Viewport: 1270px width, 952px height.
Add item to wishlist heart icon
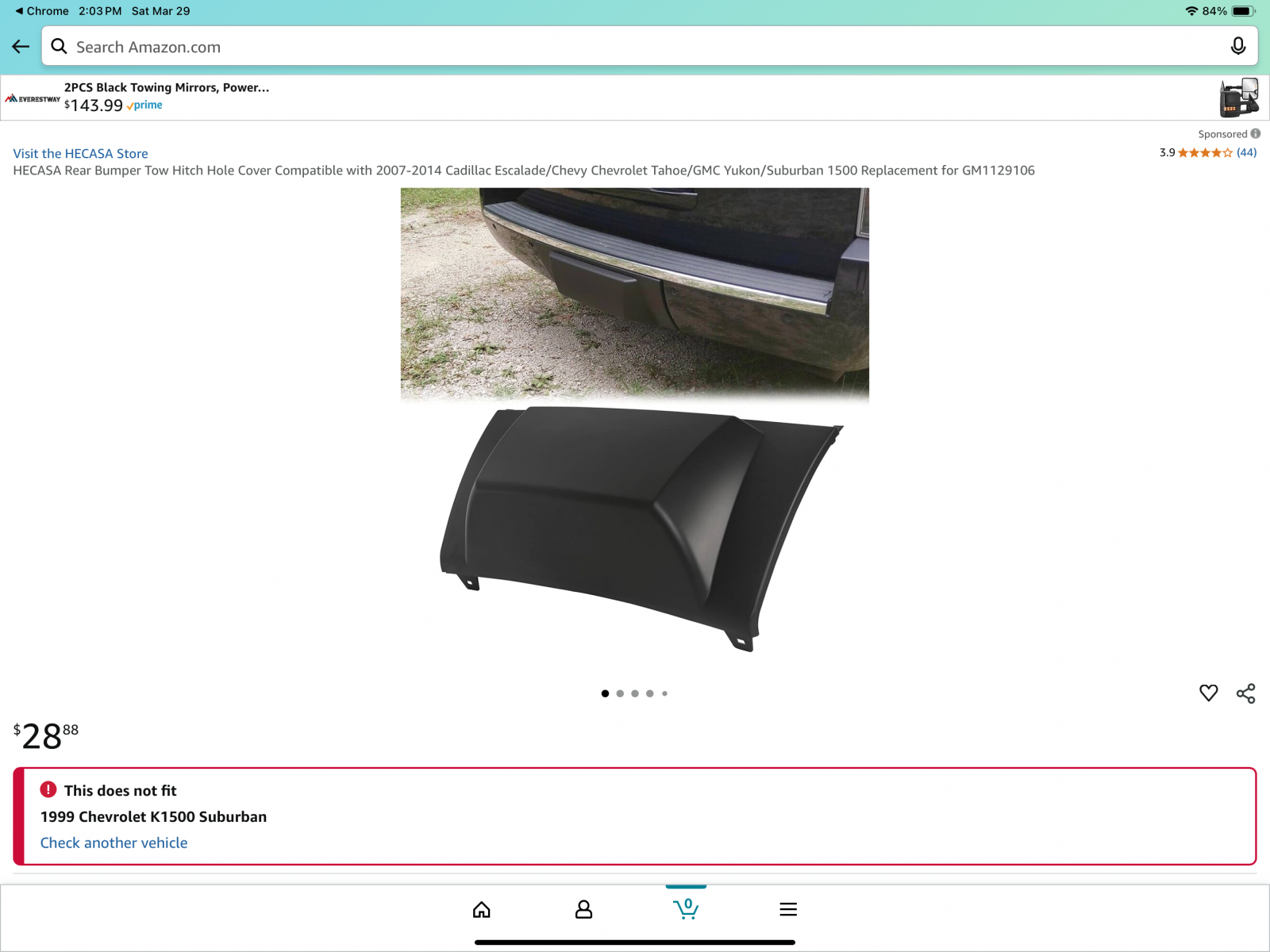coord(1208,693)
